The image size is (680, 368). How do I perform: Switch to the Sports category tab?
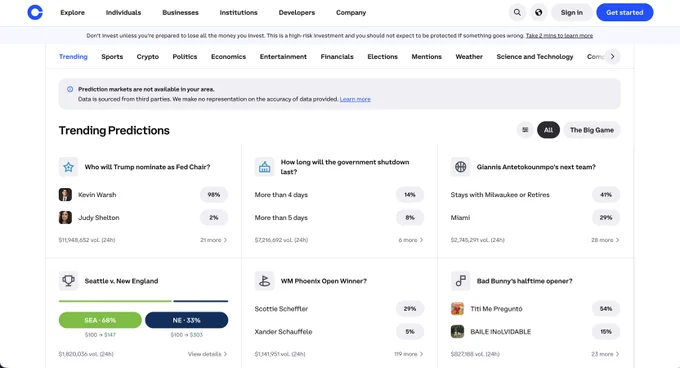click(x=112, y=57)
